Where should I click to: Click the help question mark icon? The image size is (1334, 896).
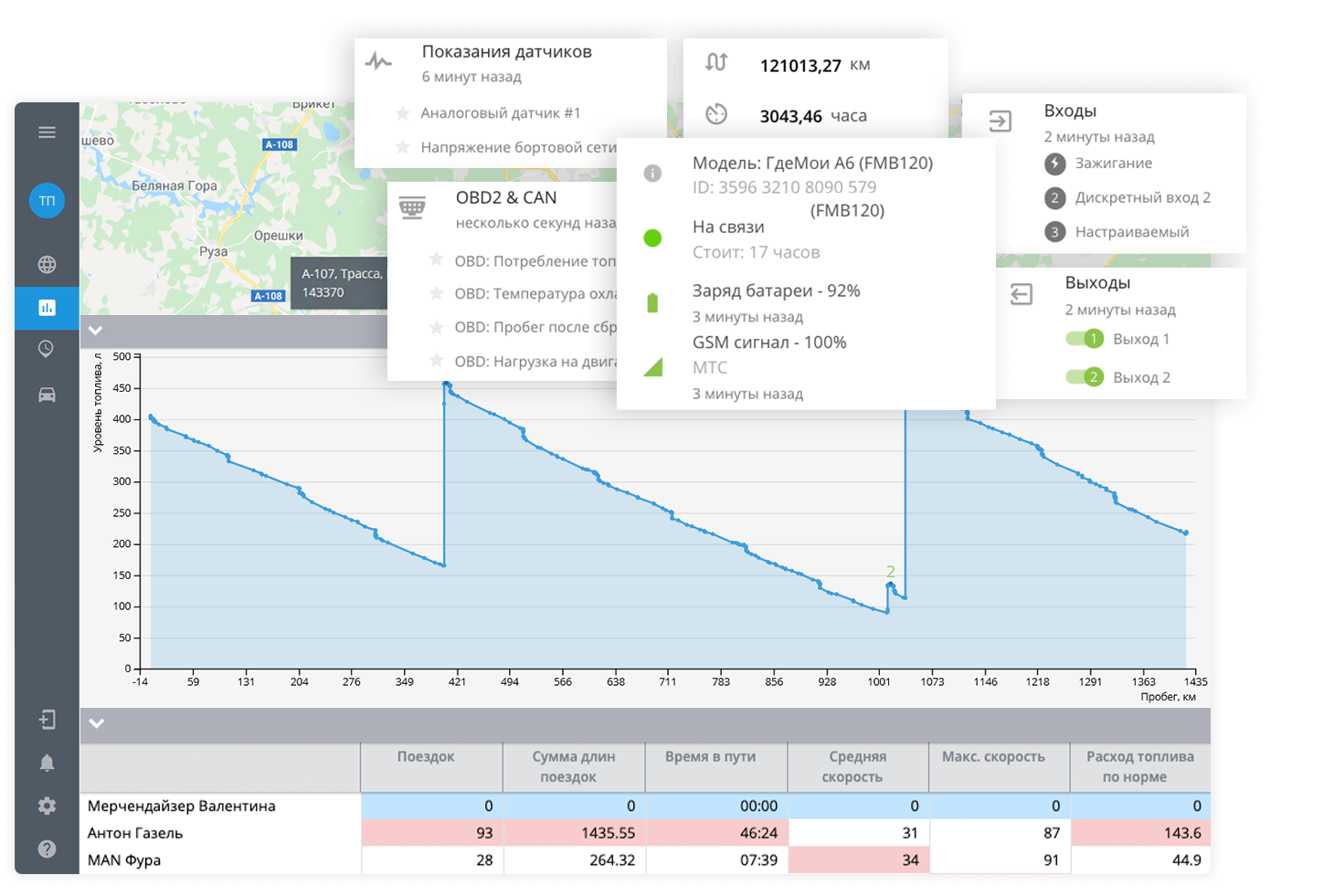[47, 849]
